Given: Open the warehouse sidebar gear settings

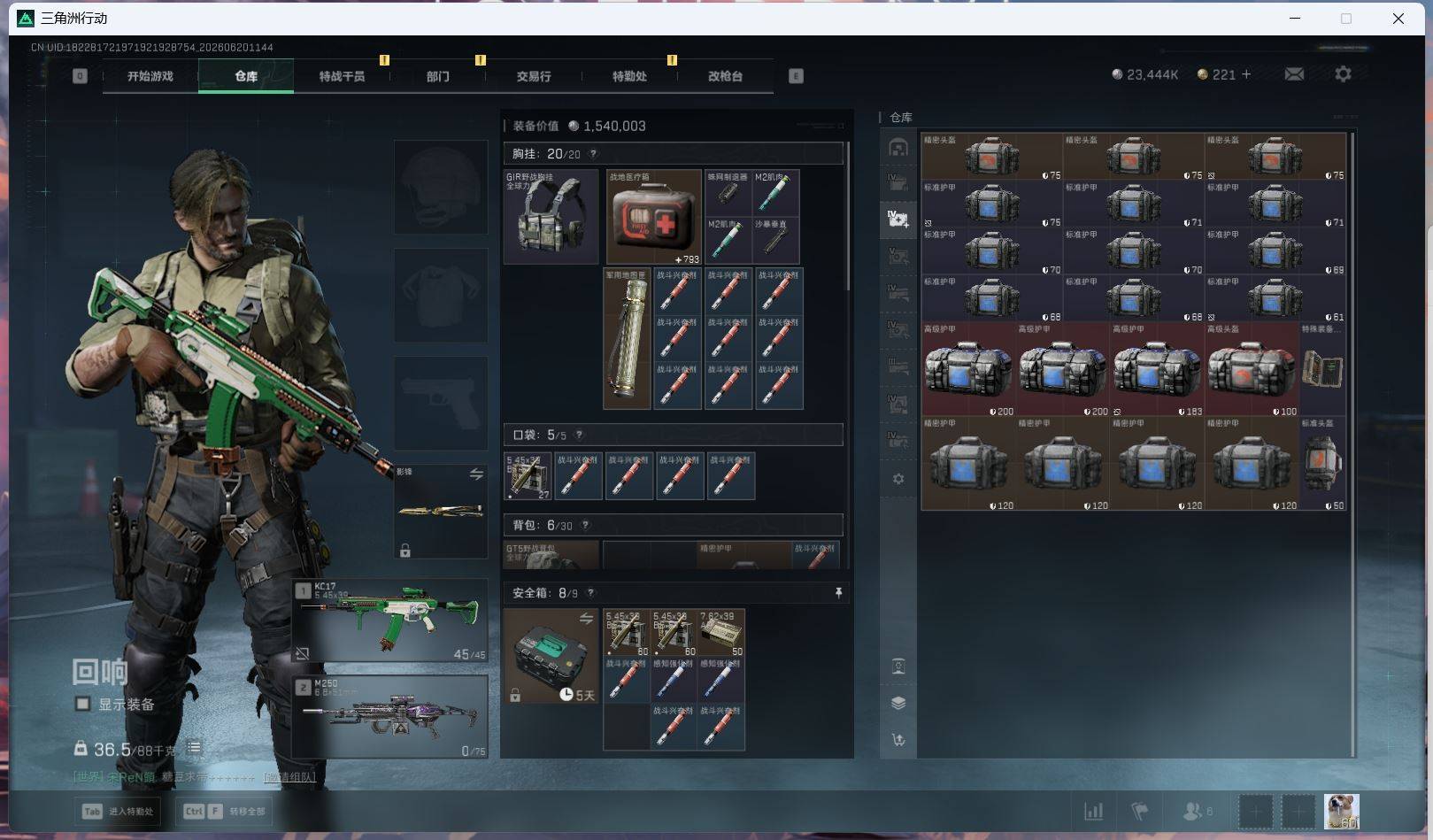Looking at the screenshot, I should click(x=898, y=479).
